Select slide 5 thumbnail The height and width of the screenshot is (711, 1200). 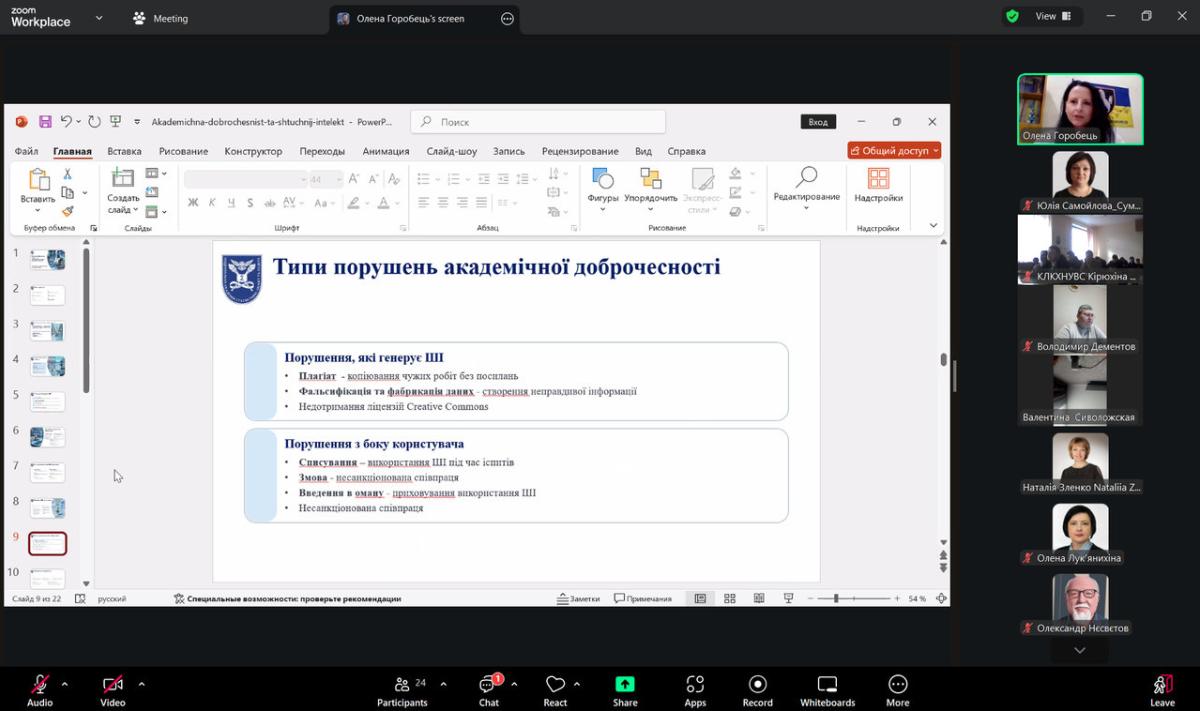[x=47, y=402]
